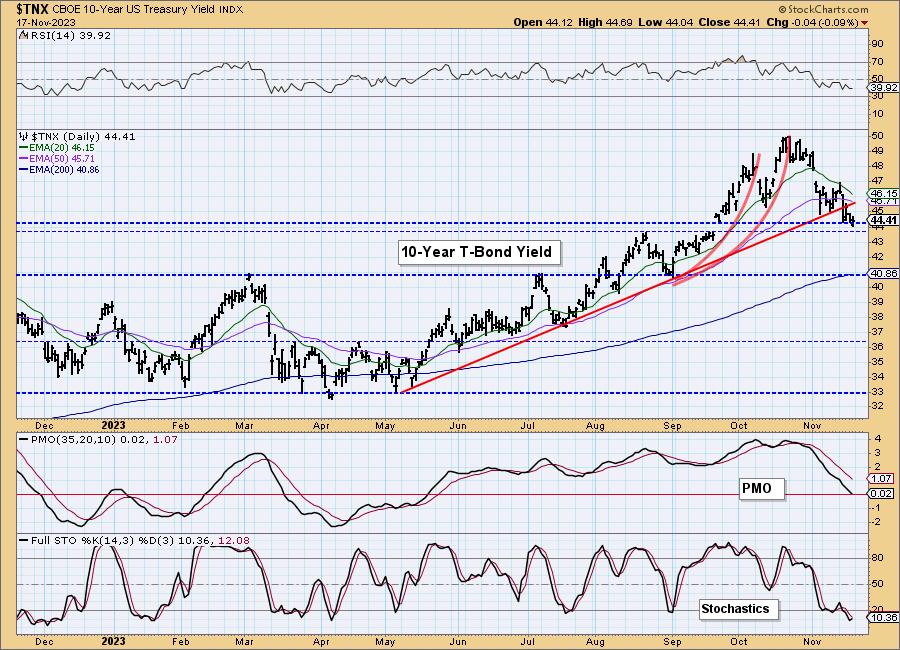Click the -2 level on PMO axis
This screenshot has width=900, height=650.
(876, 522)
